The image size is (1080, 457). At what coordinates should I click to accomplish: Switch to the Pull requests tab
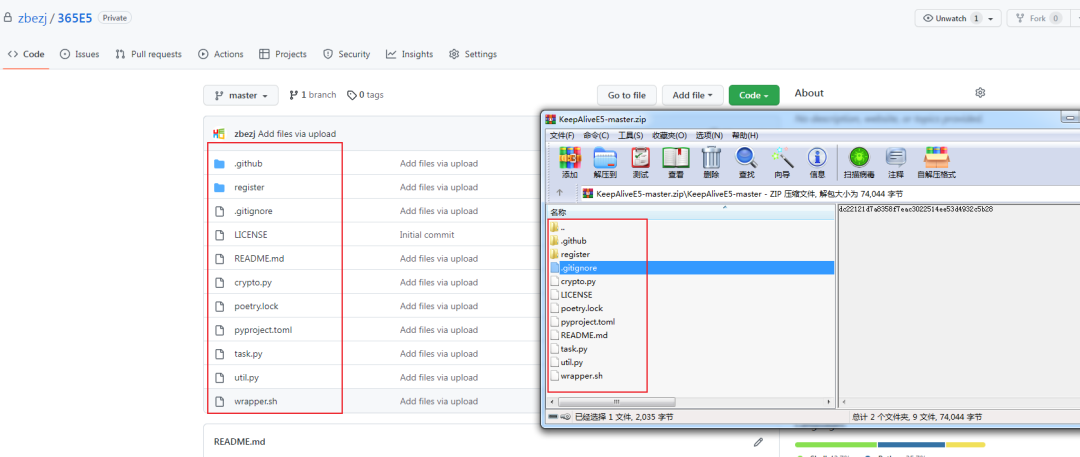pyautogui.click(x=148, y=54)
